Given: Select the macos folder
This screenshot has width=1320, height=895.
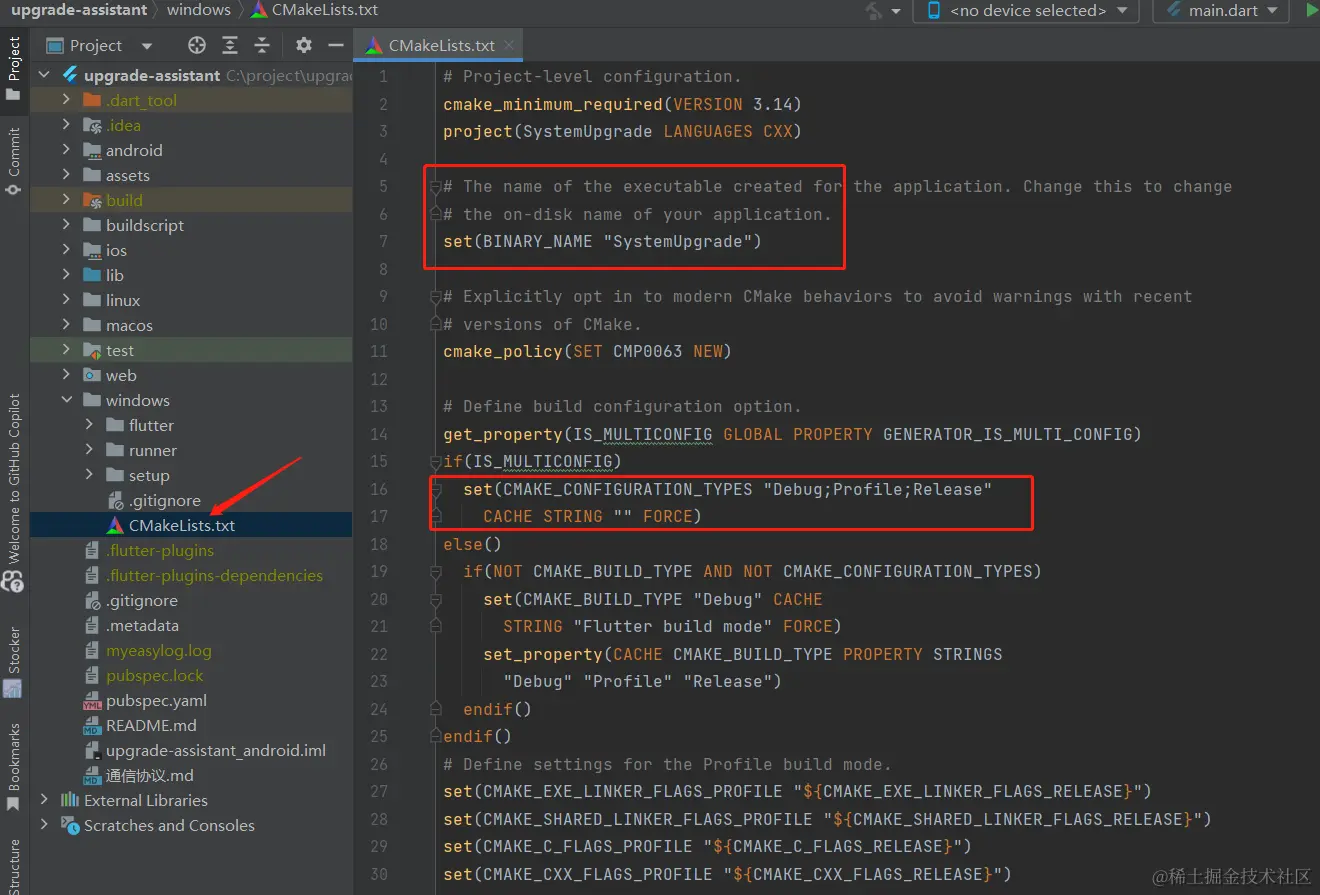Looking at the screenshot, I should [x=129, y=325].
